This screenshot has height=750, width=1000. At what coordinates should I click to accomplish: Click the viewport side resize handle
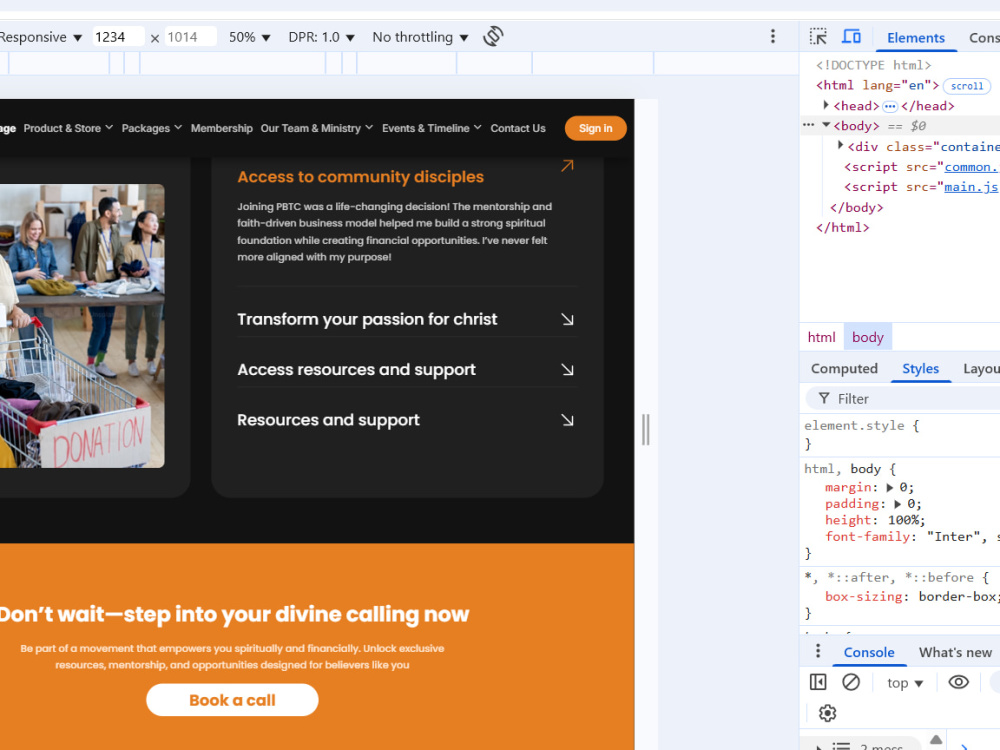(645, 429)
